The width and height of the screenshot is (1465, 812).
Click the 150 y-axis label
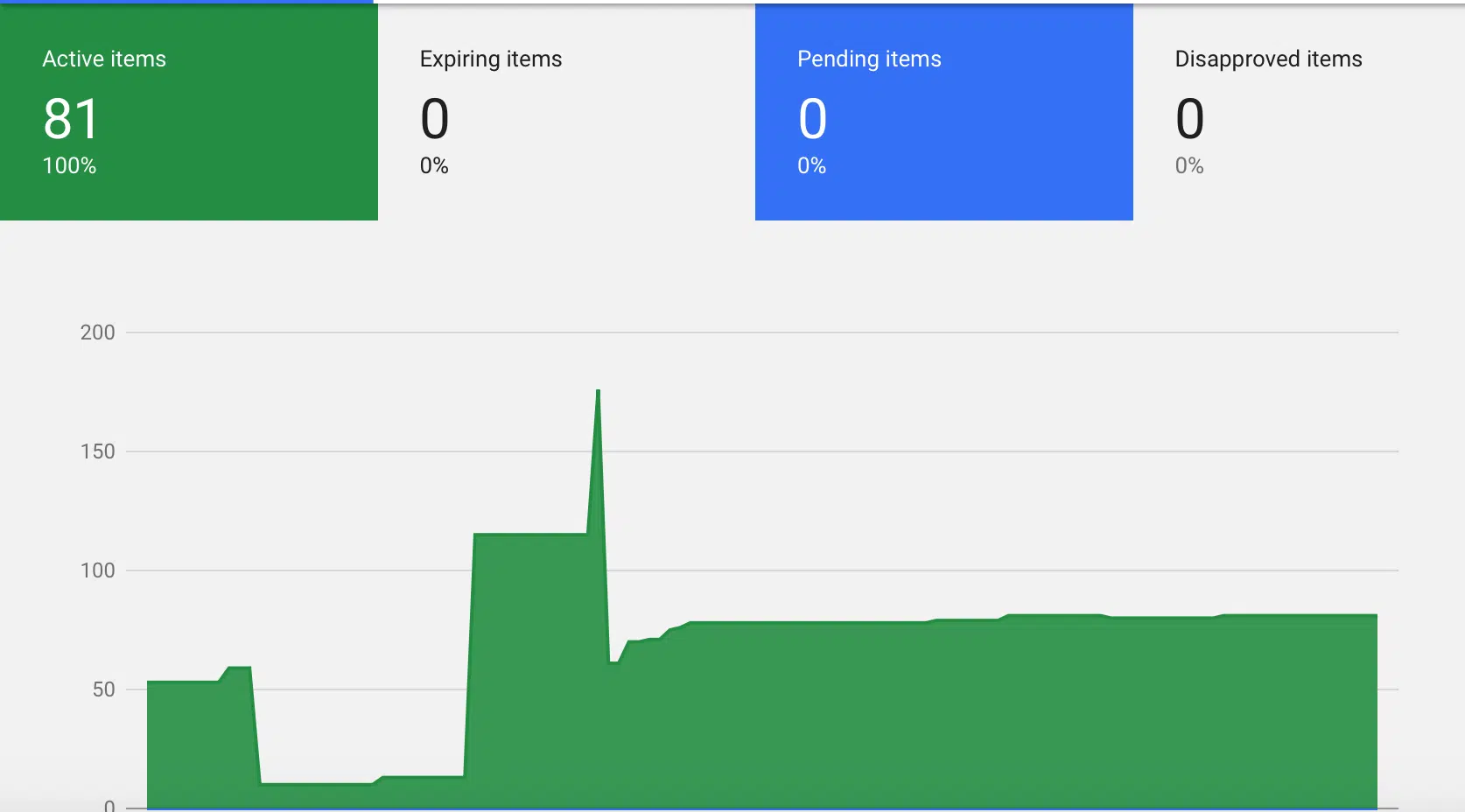[x=97, y=451]
